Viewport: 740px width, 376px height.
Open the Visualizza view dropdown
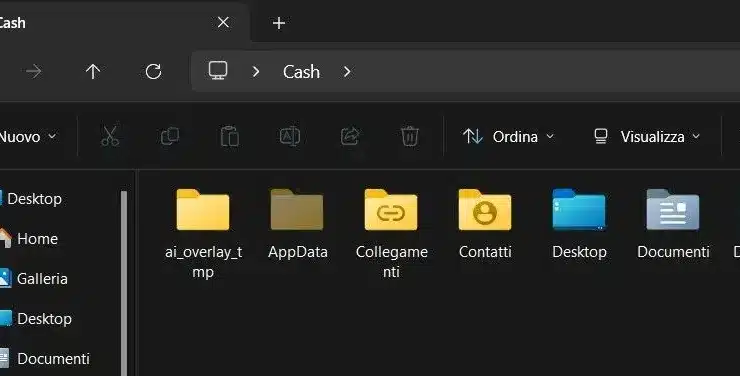647,137
